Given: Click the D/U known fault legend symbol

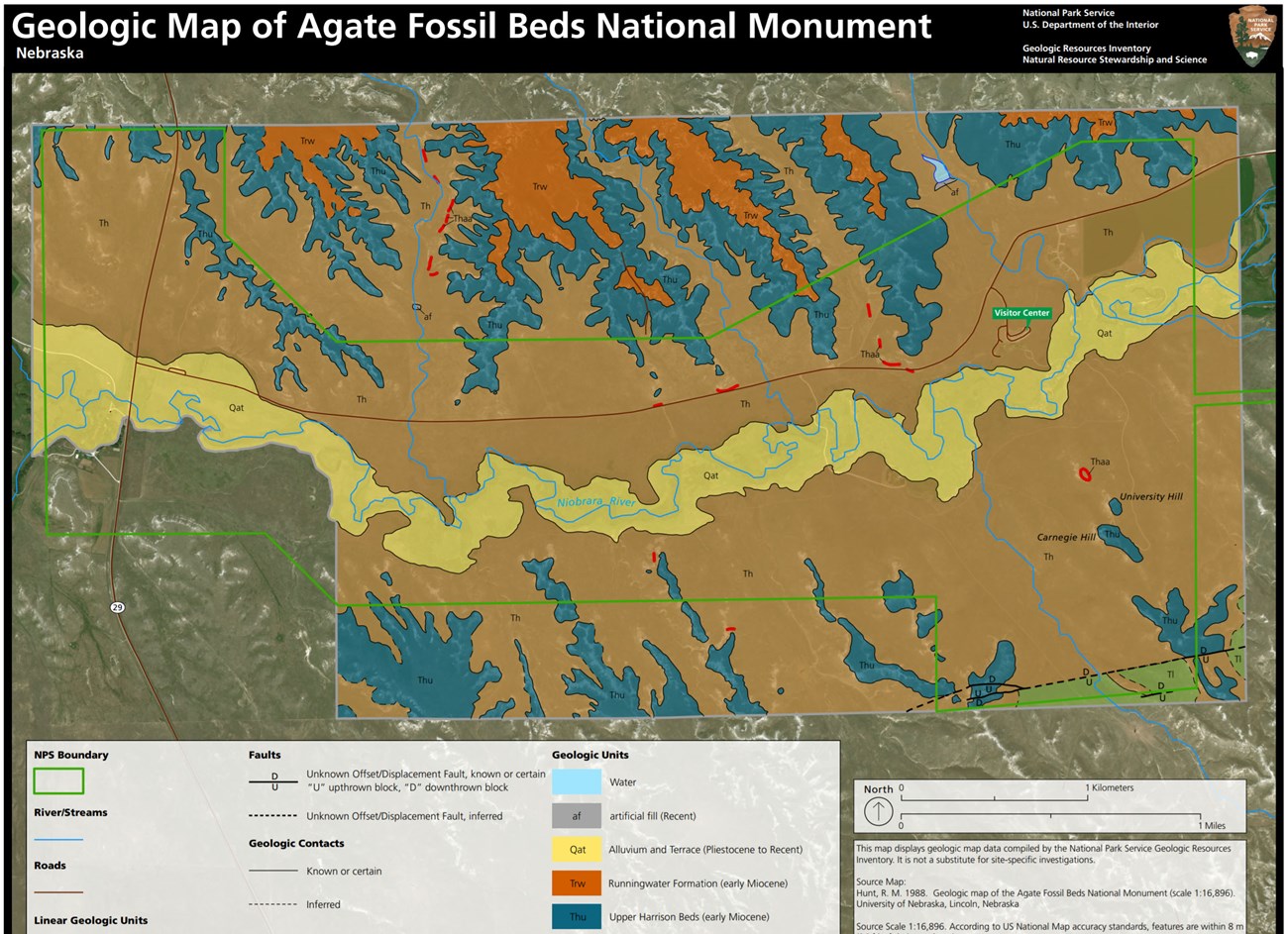Looking at the screenshot, I should 273,781.
